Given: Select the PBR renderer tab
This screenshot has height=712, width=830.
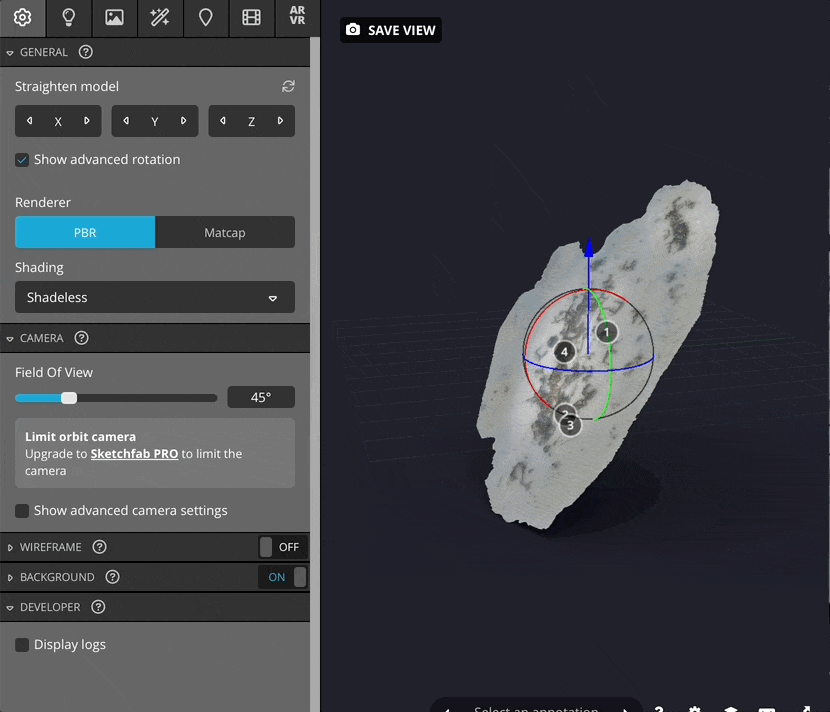Looking at the screenshot, I should (85, 232).
